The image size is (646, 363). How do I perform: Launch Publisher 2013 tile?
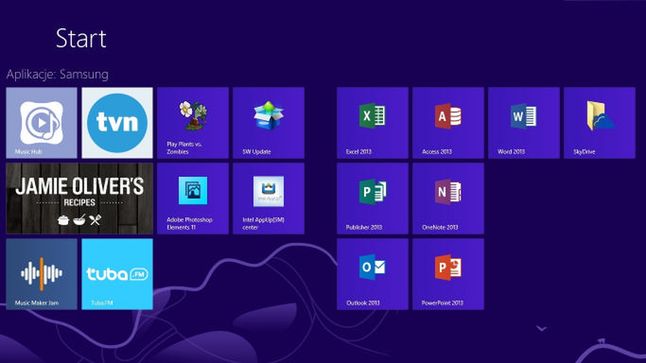(x=372, y=199)
